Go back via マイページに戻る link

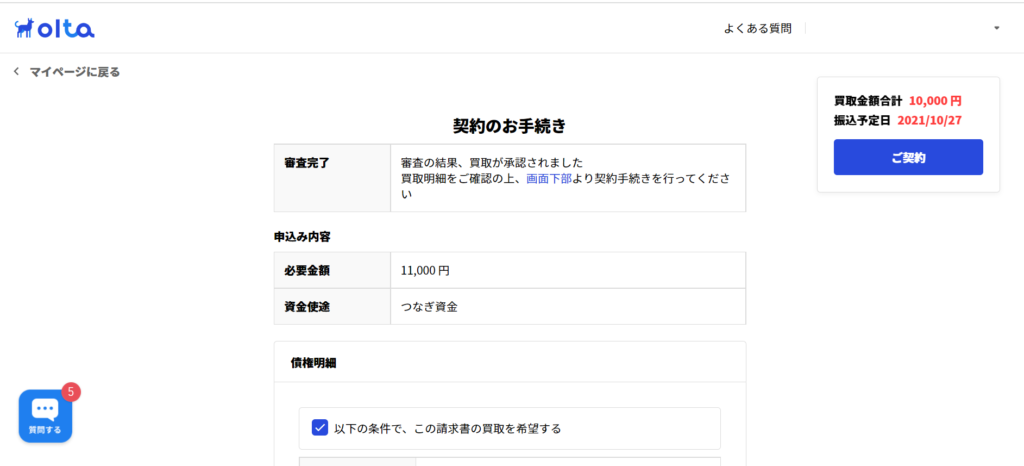click(x=74, y=72)
